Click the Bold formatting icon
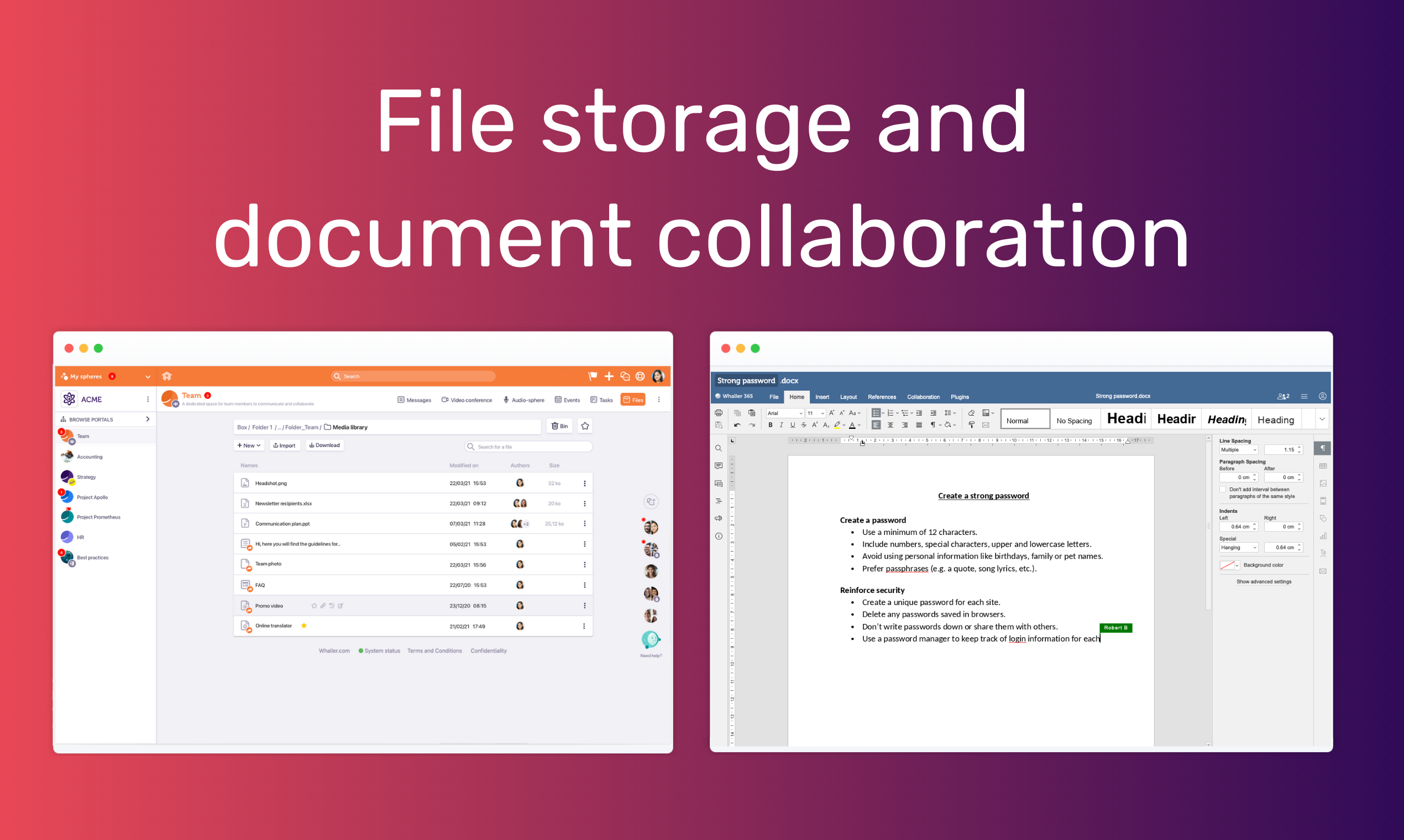 coord(770,425)
